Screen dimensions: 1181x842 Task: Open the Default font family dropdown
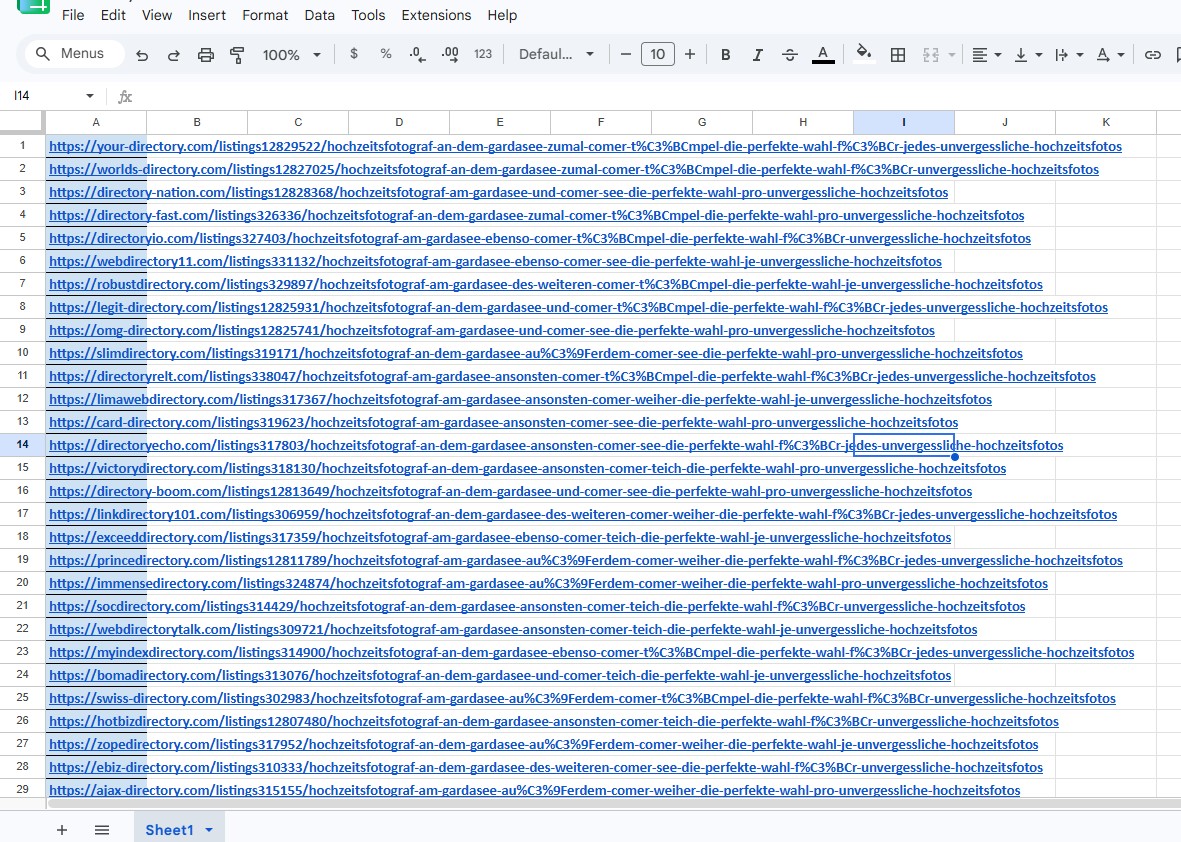(x=557, y=54)
